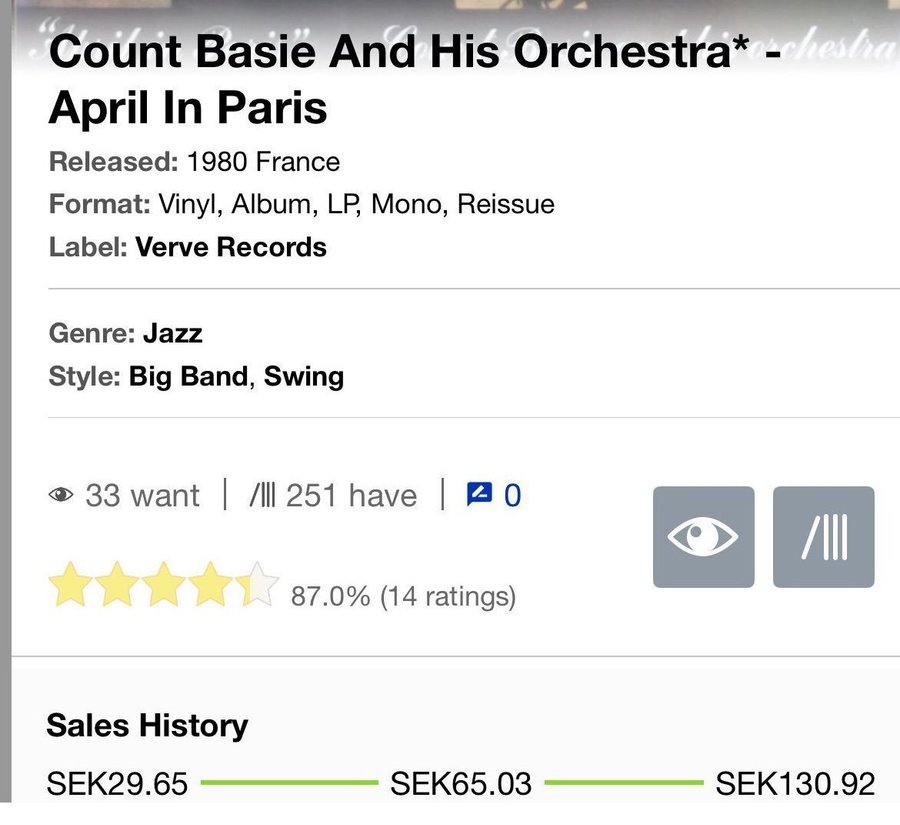
Task: Open the Big Band style link
Action: pos(188,377)
